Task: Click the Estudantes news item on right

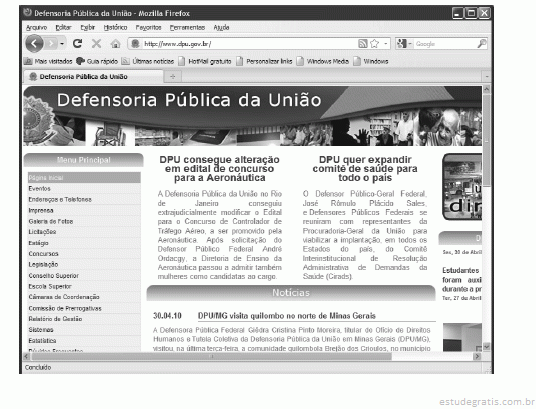Action: [x=462, y=280]
